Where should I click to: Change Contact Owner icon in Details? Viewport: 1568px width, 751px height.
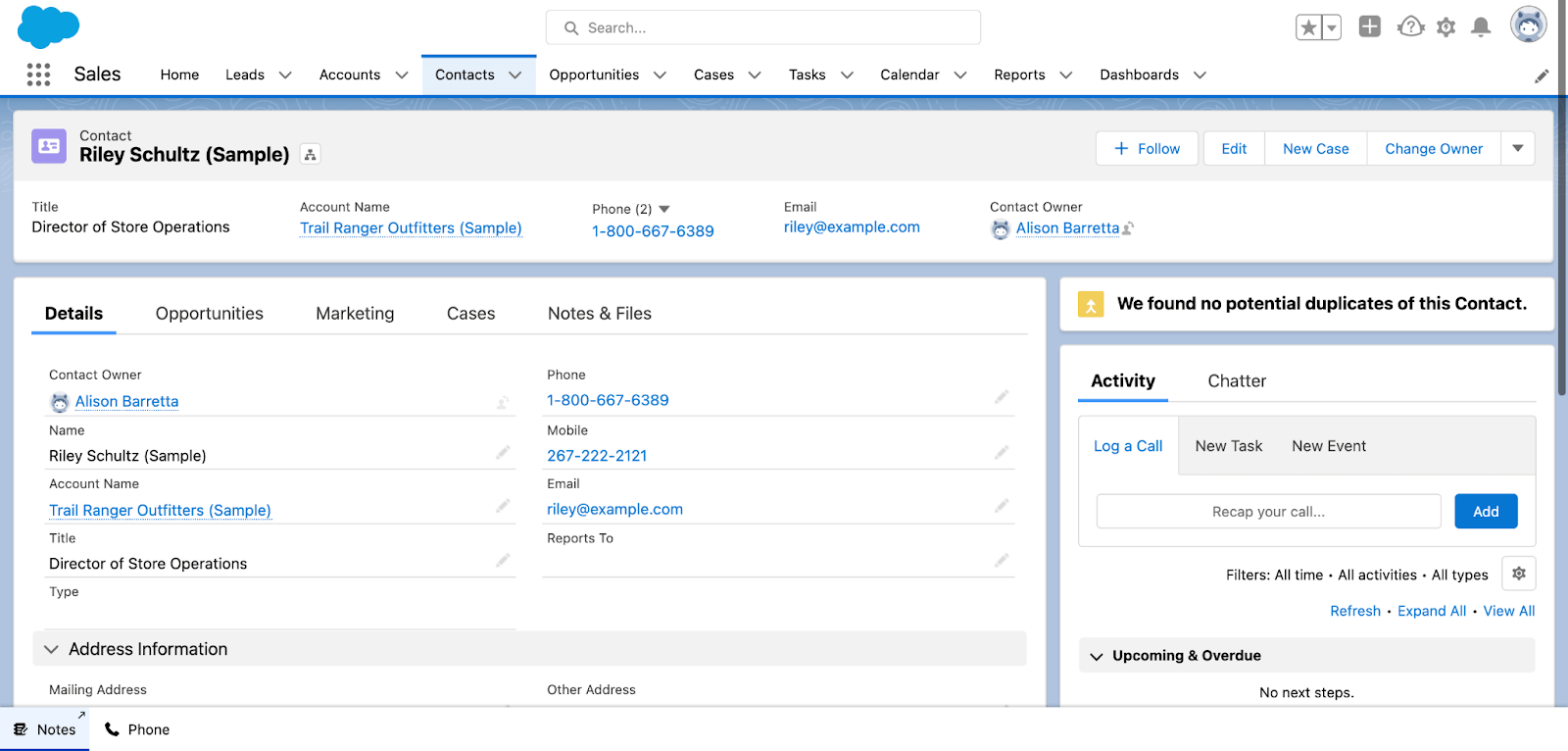503,402
